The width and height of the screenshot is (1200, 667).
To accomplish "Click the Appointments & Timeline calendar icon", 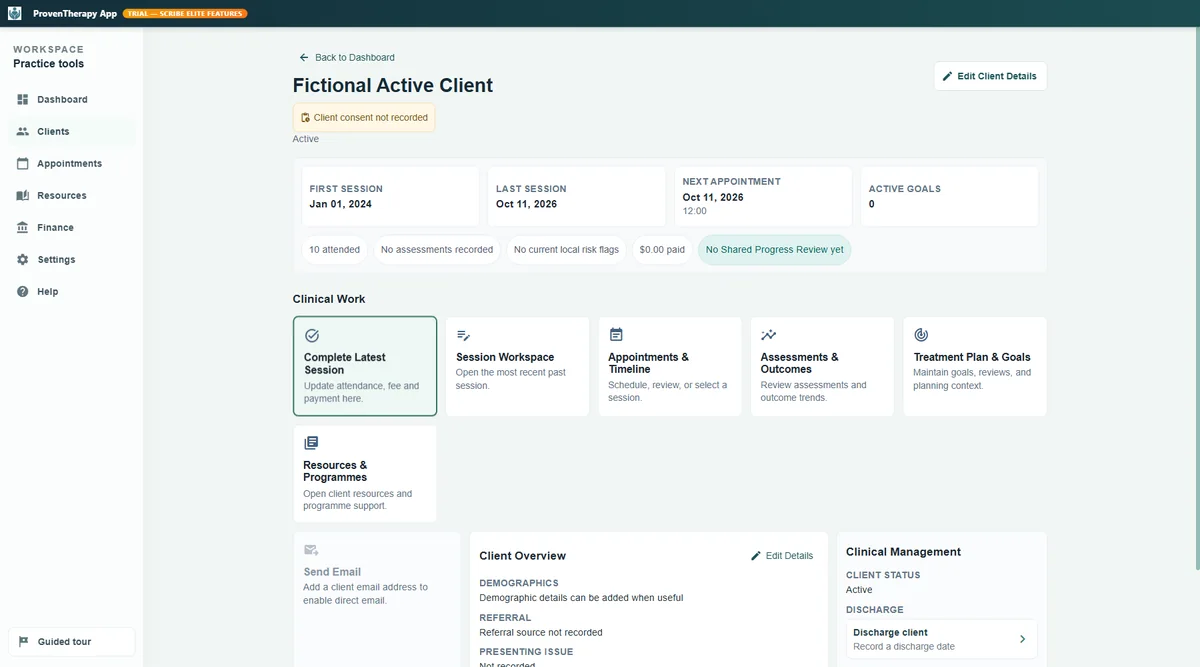I will (616, 335).
